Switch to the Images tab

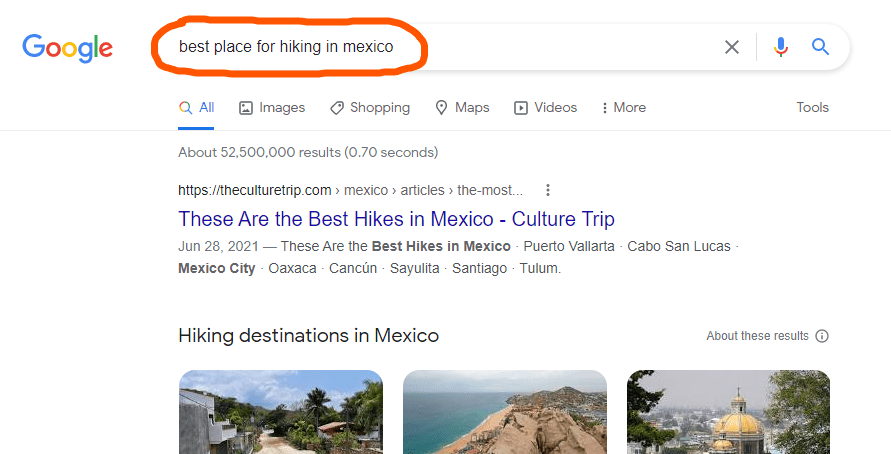[272, 107]
